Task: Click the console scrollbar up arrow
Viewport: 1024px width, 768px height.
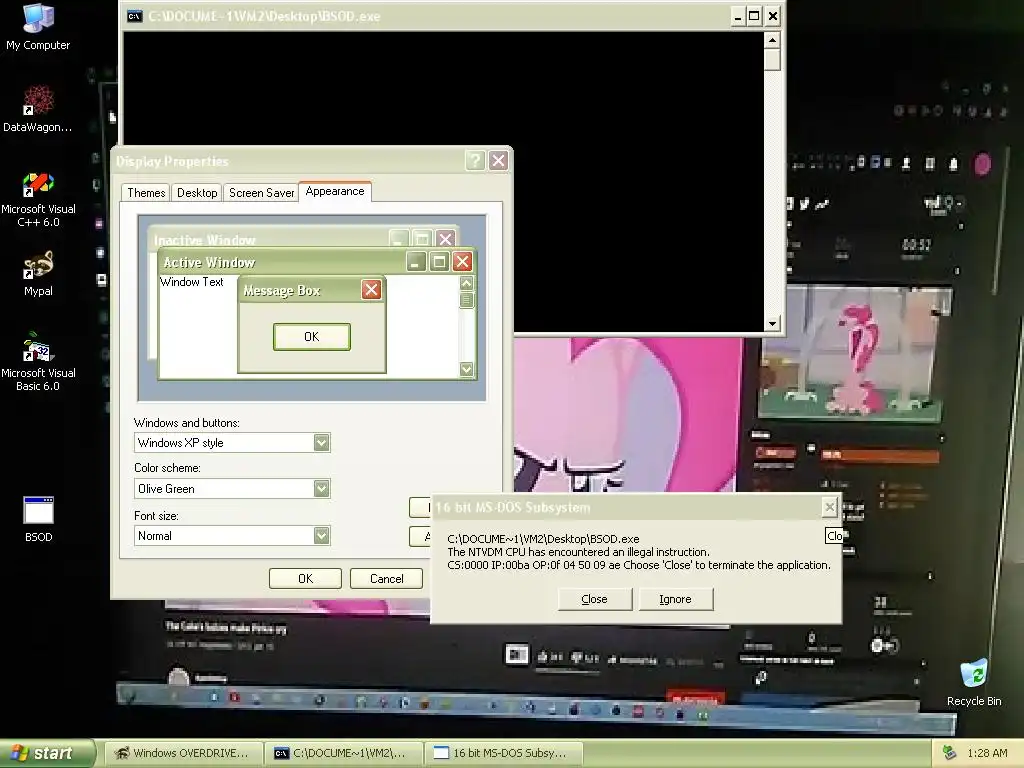Action: (772, 40)
